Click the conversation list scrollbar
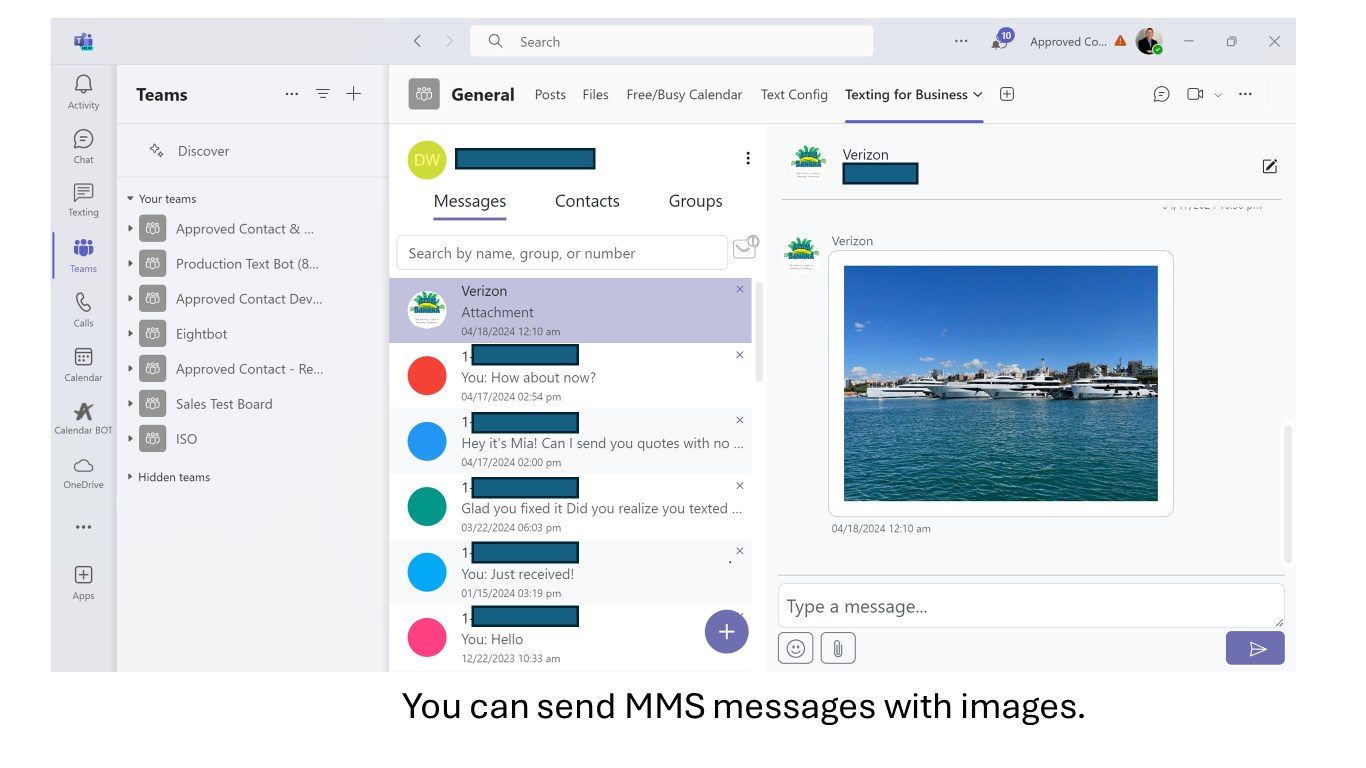 (x=759, y=331)
